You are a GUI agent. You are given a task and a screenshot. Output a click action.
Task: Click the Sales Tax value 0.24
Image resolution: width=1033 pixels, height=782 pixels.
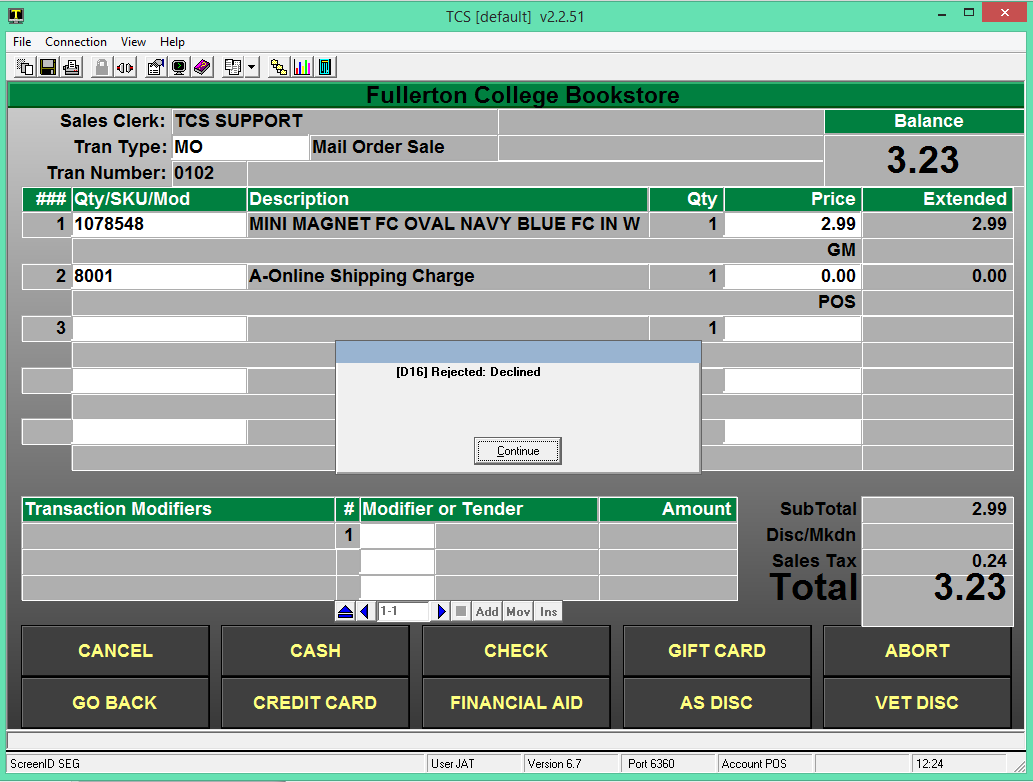tap(989, 561)
